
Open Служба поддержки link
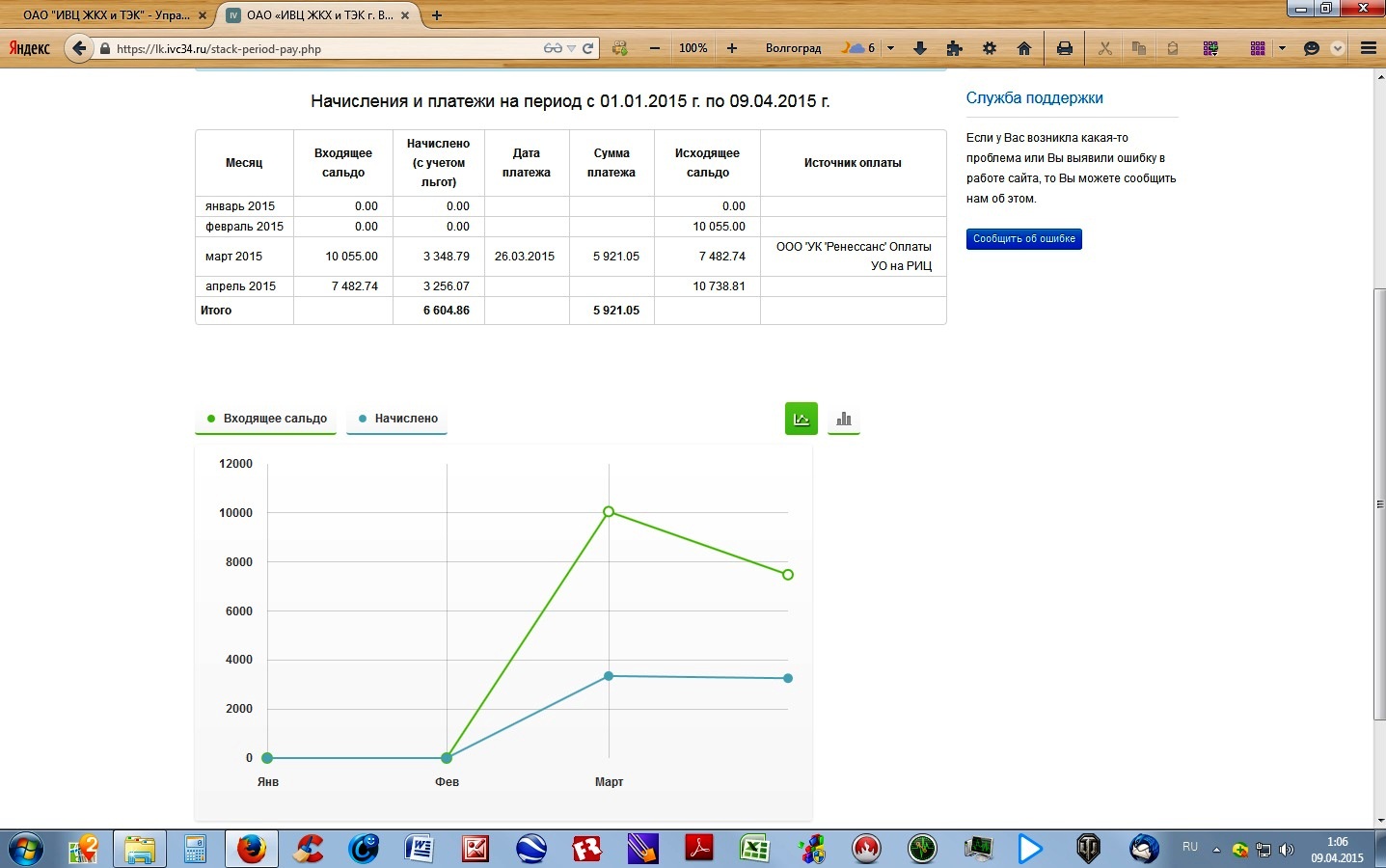point(1034,98)
